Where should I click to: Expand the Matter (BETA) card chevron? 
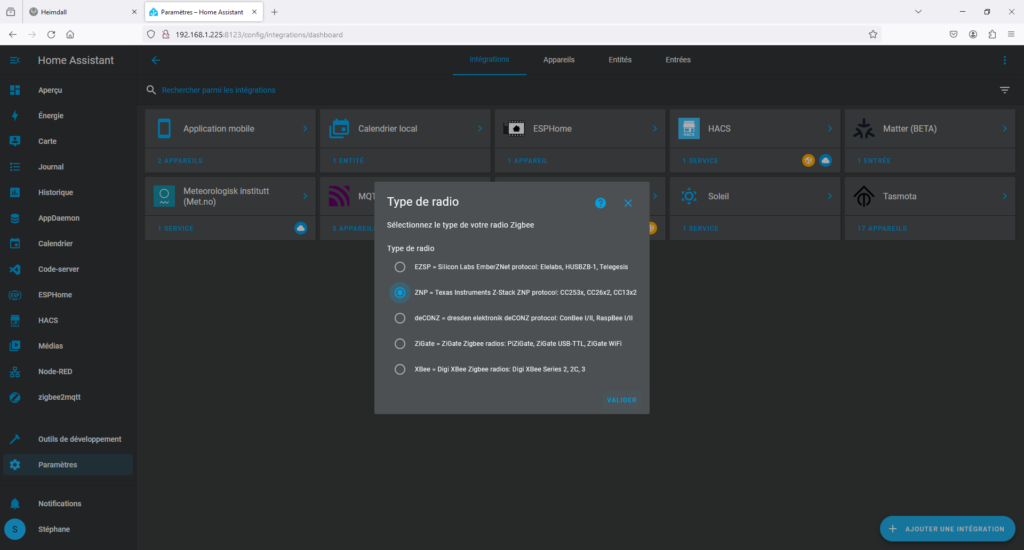[x=1004, y=129]
